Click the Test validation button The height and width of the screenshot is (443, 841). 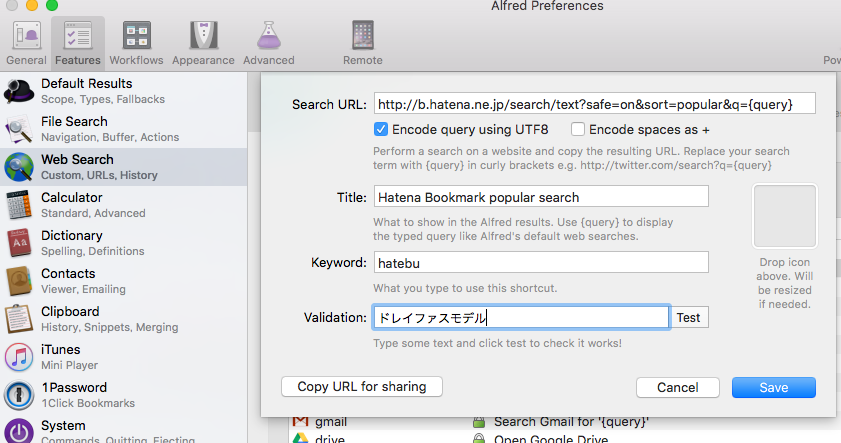coord(689,318)
